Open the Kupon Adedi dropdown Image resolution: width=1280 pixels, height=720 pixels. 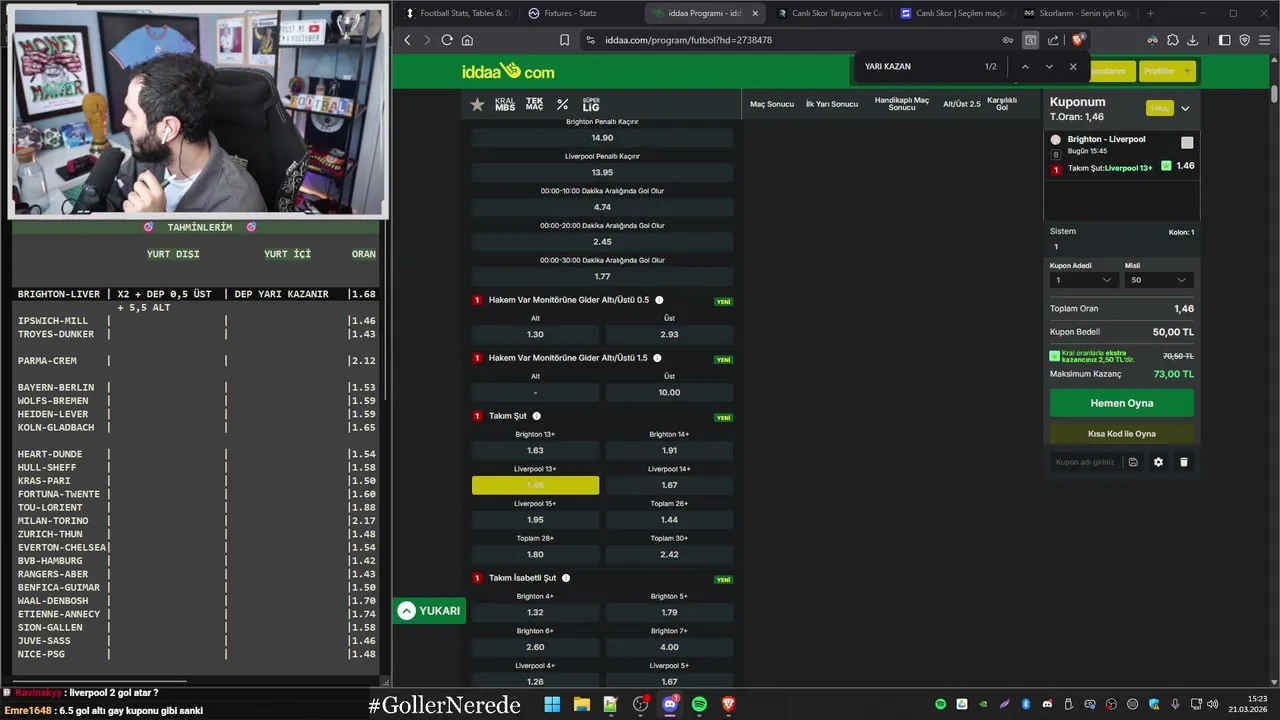[1083, 280]
